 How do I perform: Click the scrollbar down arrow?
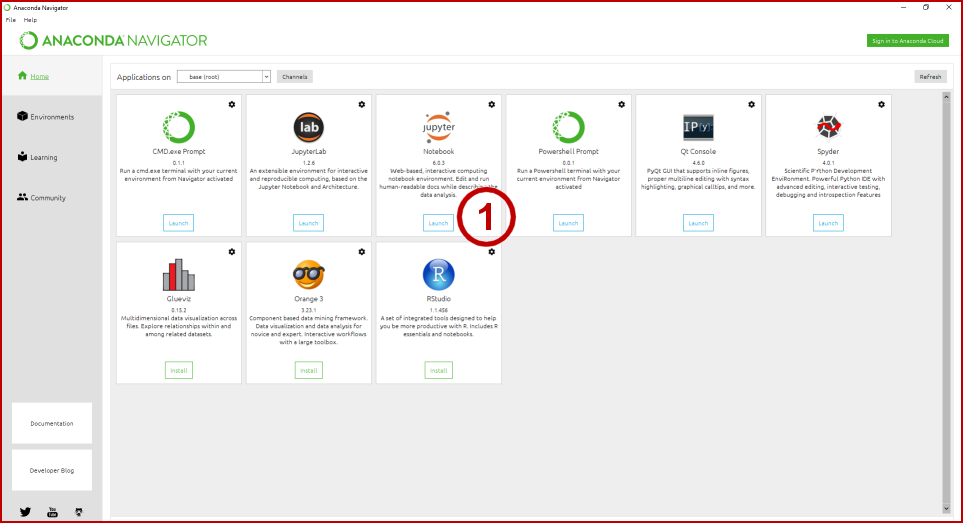946,509
